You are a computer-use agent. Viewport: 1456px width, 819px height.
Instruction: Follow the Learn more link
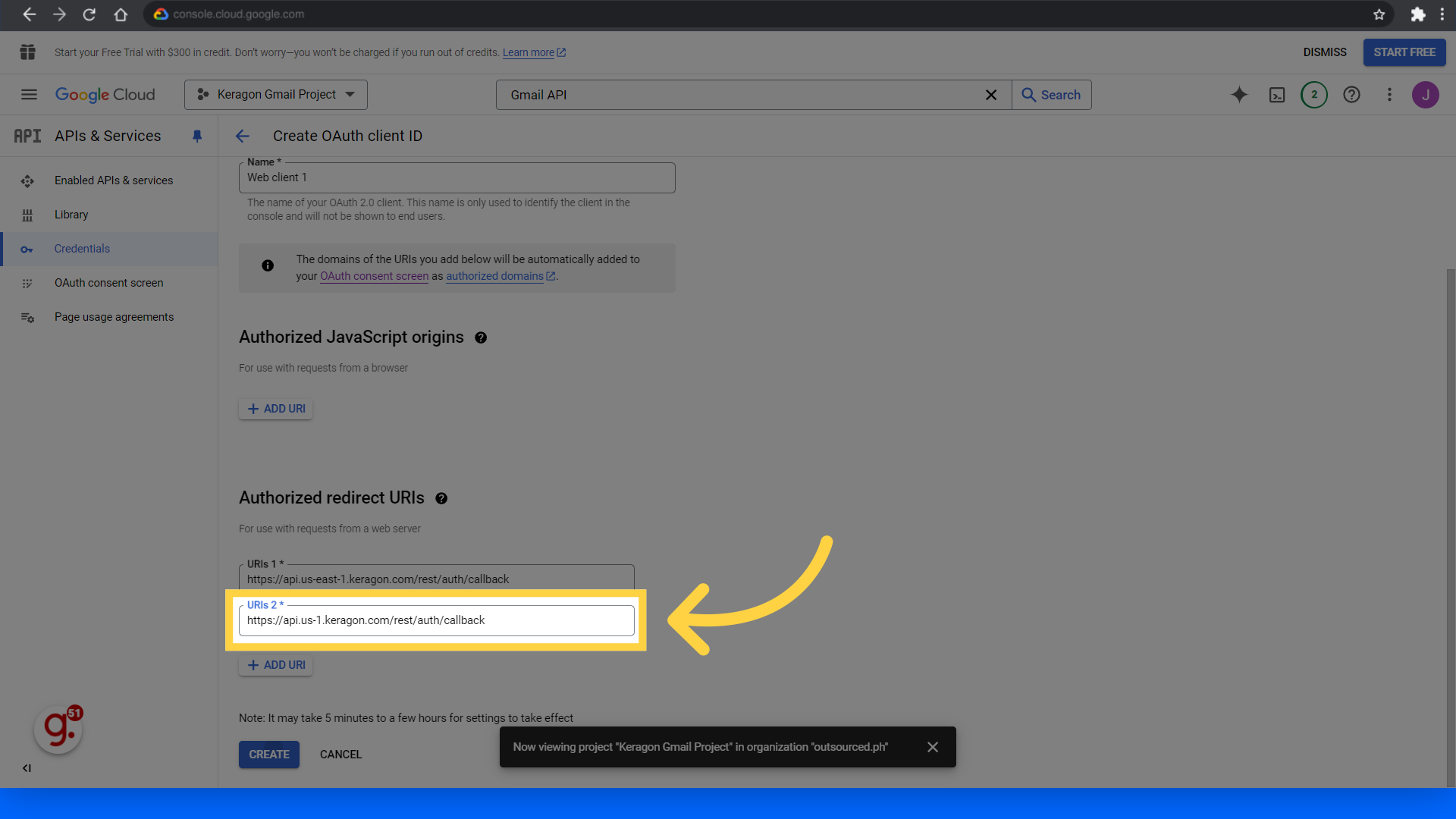tap(534, 52)
